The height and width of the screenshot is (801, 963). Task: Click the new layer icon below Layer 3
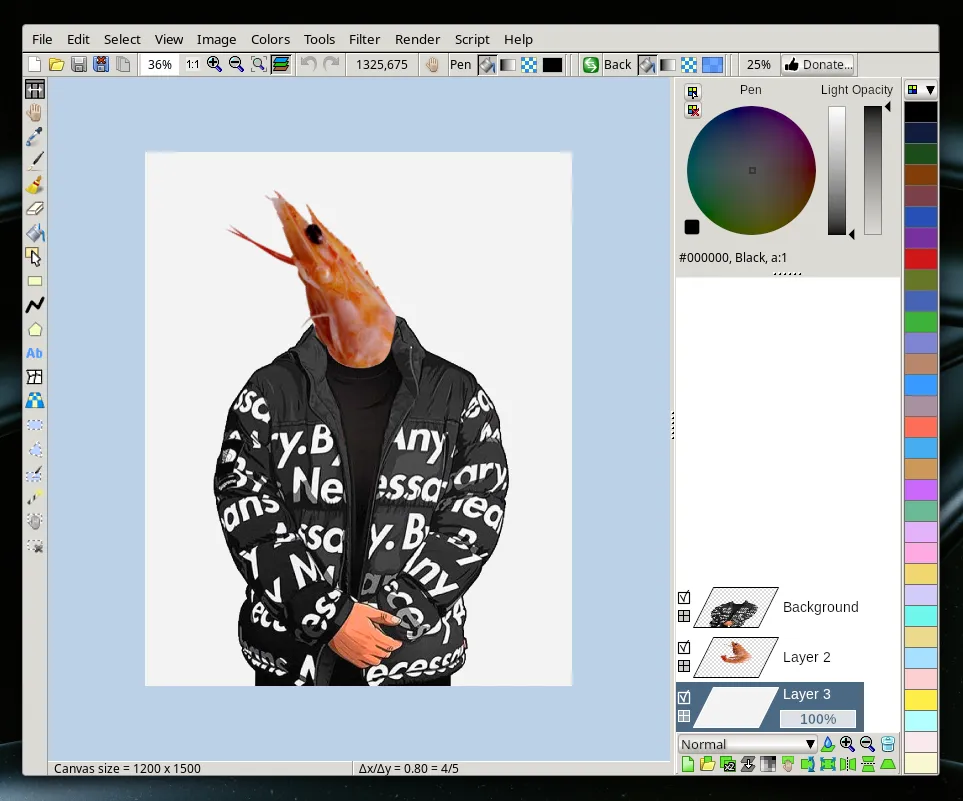[x=687, y=765]
